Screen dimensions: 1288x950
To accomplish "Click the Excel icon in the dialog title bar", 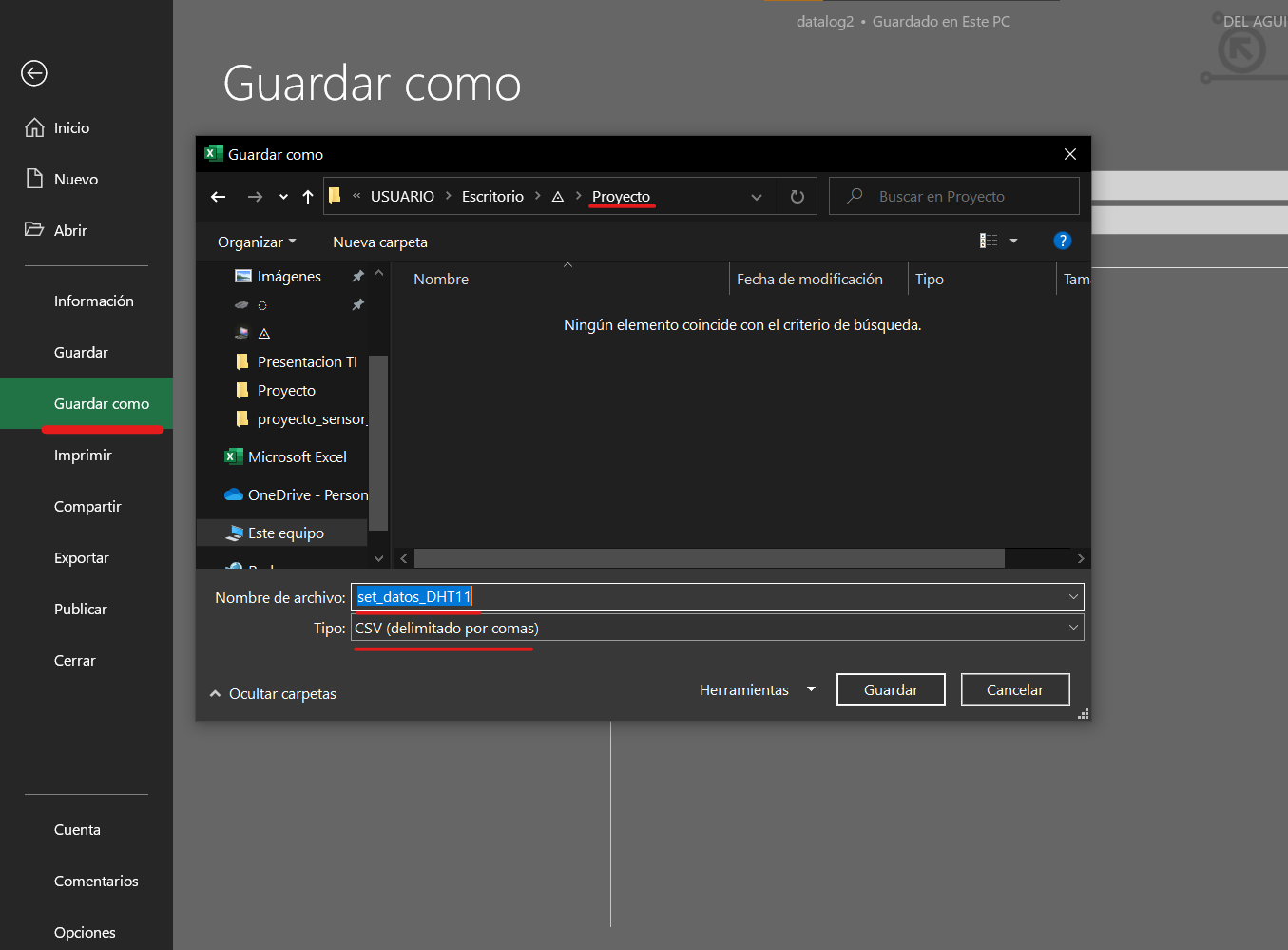I will coord(213,153).
